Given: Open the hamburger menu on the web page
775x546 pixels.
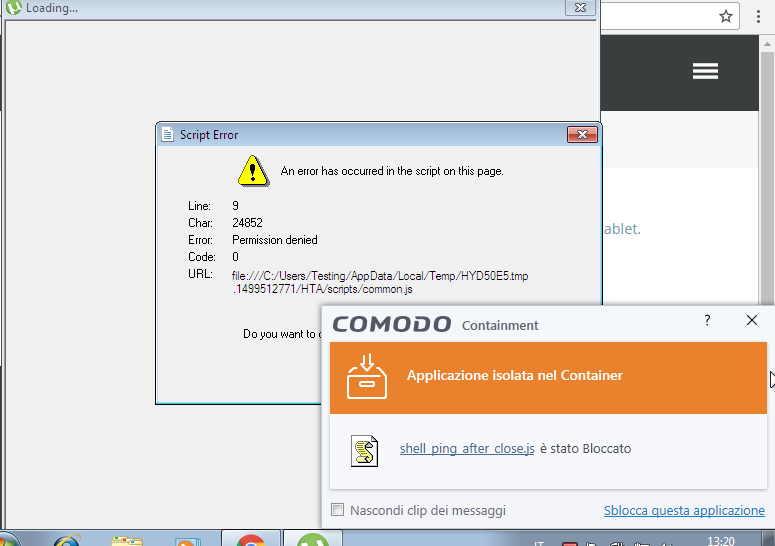Looking at the screenshot, I should coord(705,71).
